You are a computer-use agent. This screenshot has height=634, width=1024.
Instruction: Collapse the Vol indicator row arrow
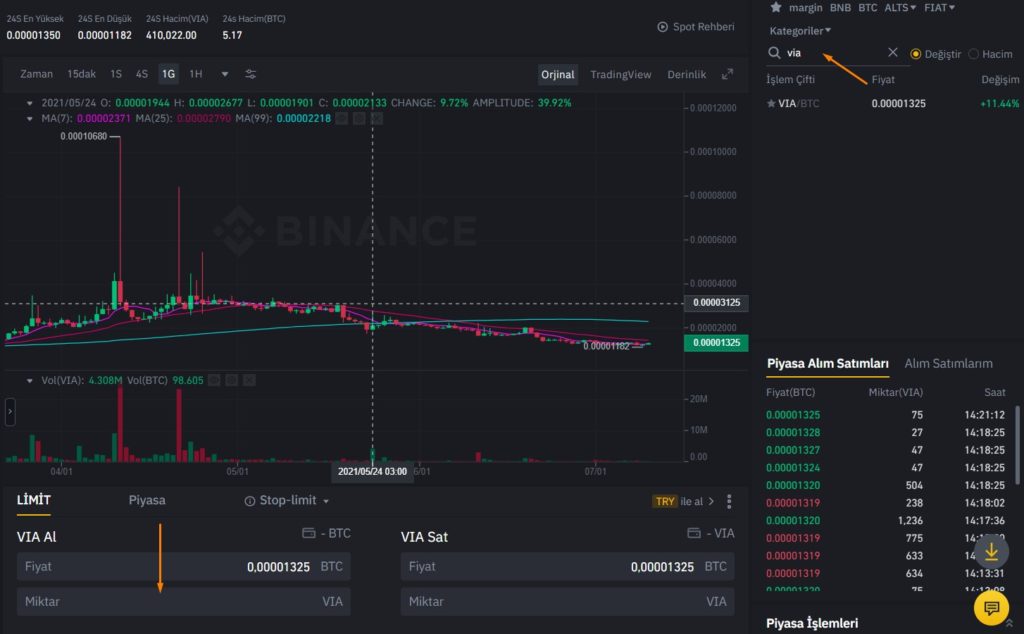tap(29, 380)
